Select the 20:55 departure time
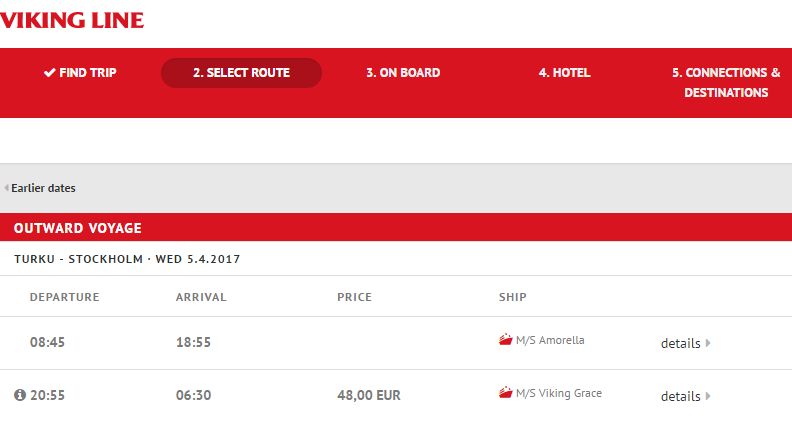Viewport: 792px width, 422px height. (x=47, y=395)
